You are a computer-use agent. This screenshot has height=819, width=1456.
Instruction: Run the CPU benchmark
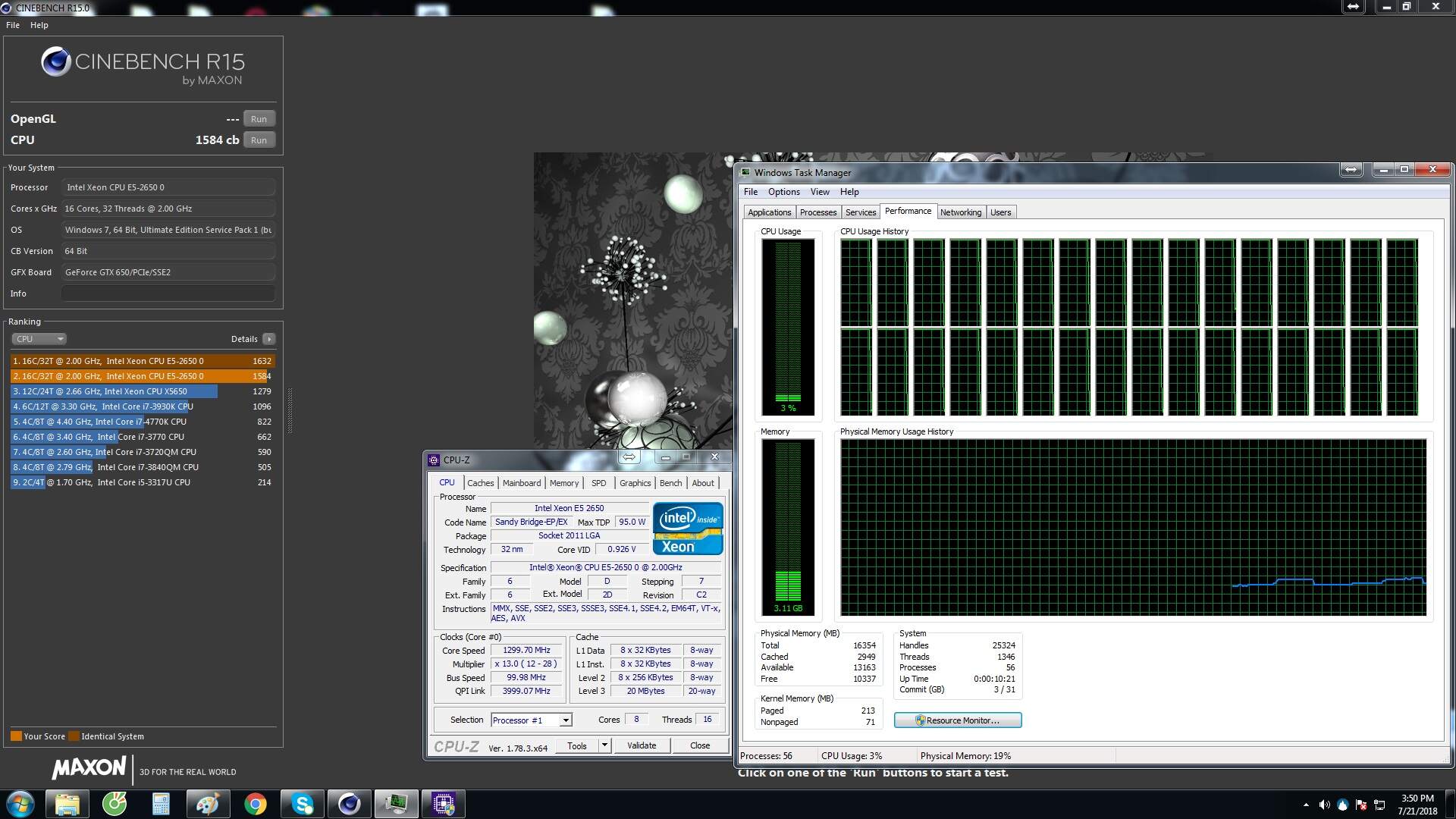click(259, 140)
